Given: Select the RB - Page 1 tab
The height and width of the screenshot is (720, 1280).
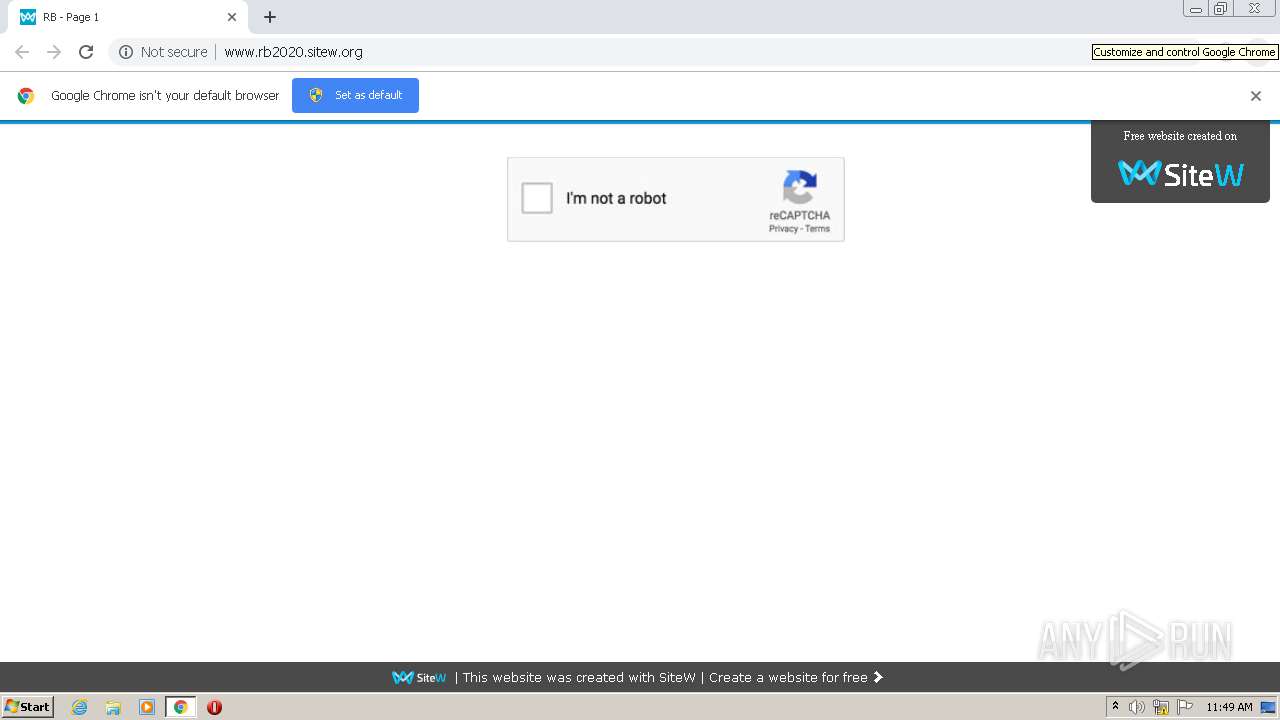Looking at the screenshot, I should 130,17.
